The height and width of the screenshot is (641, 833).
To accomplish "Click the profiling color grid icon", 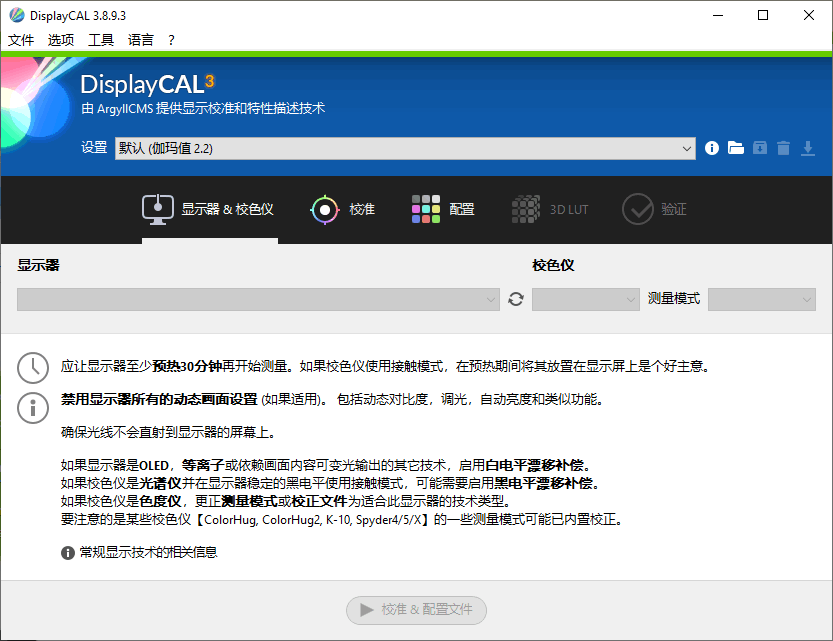I will coord(426,209).
